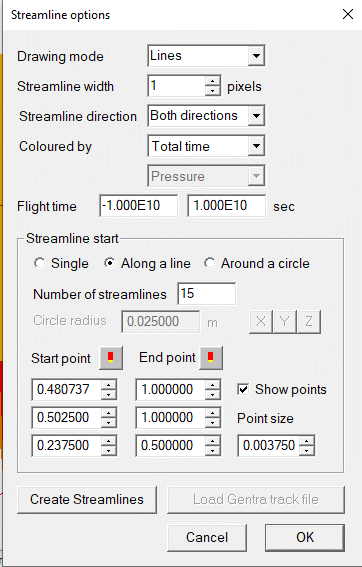The height and width of the screenshot is (567, 362).
Task: Increment the Start point 0.480737 spinner
Action: [108, 385]
